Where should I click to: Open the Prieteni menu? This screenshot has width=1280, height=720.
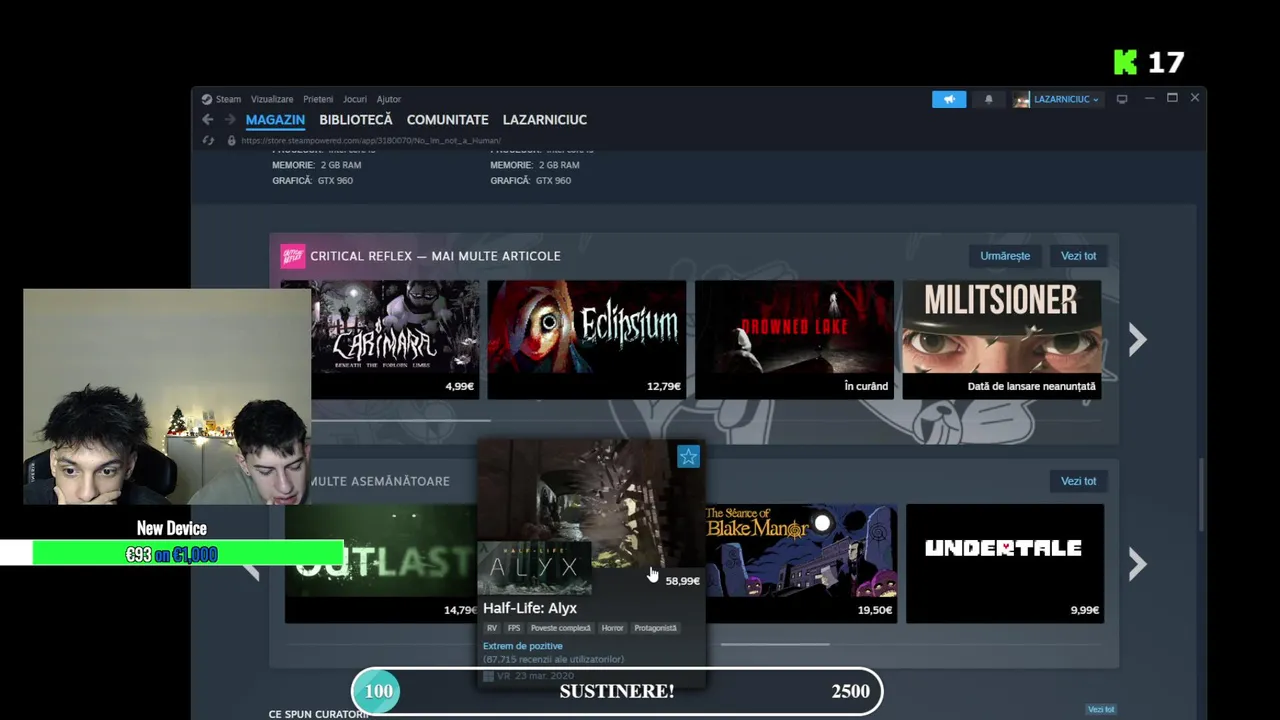click(x=318, y=99)
